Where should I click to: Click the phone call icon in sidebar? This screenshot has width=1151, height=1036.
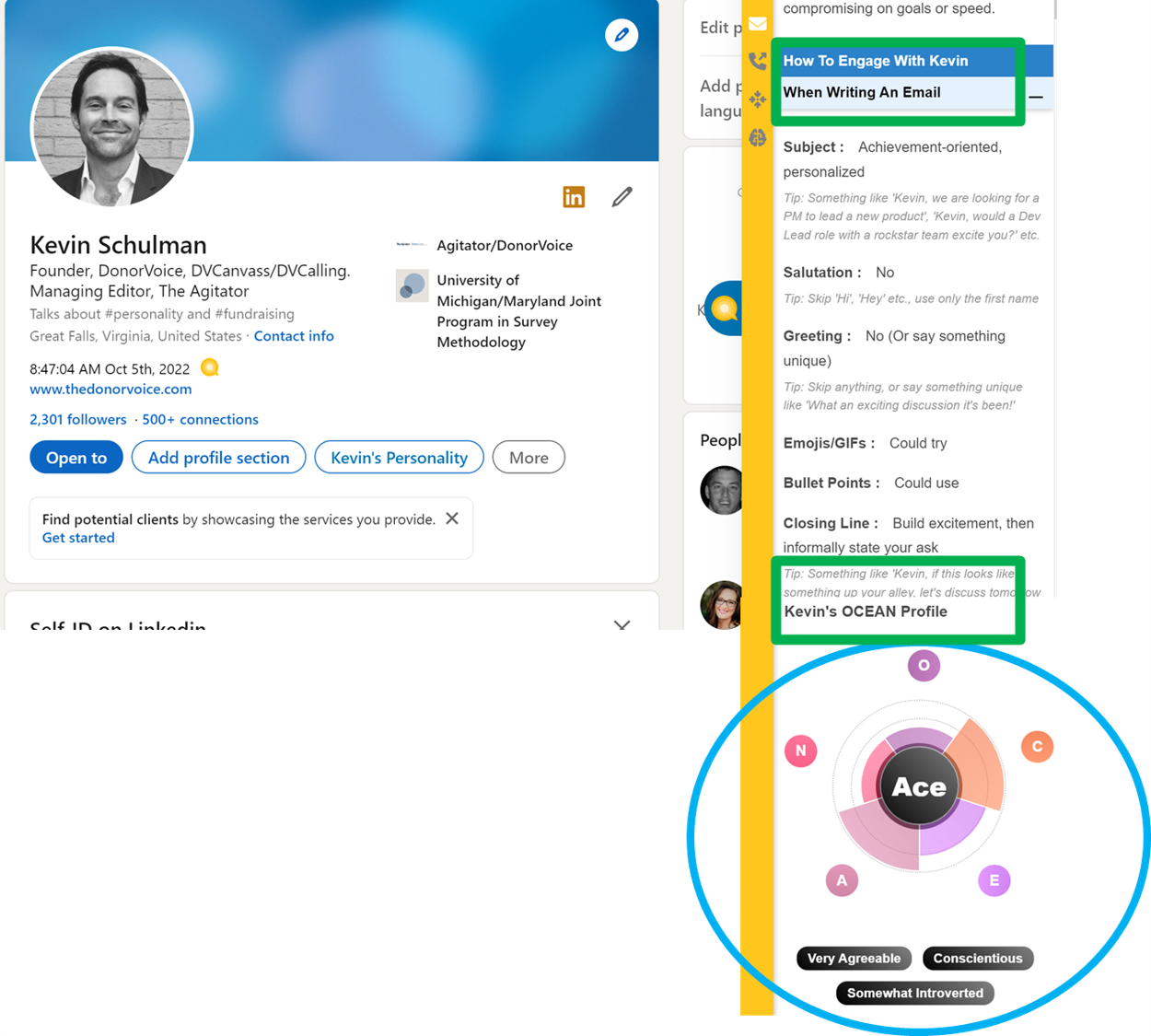[757, 62]
